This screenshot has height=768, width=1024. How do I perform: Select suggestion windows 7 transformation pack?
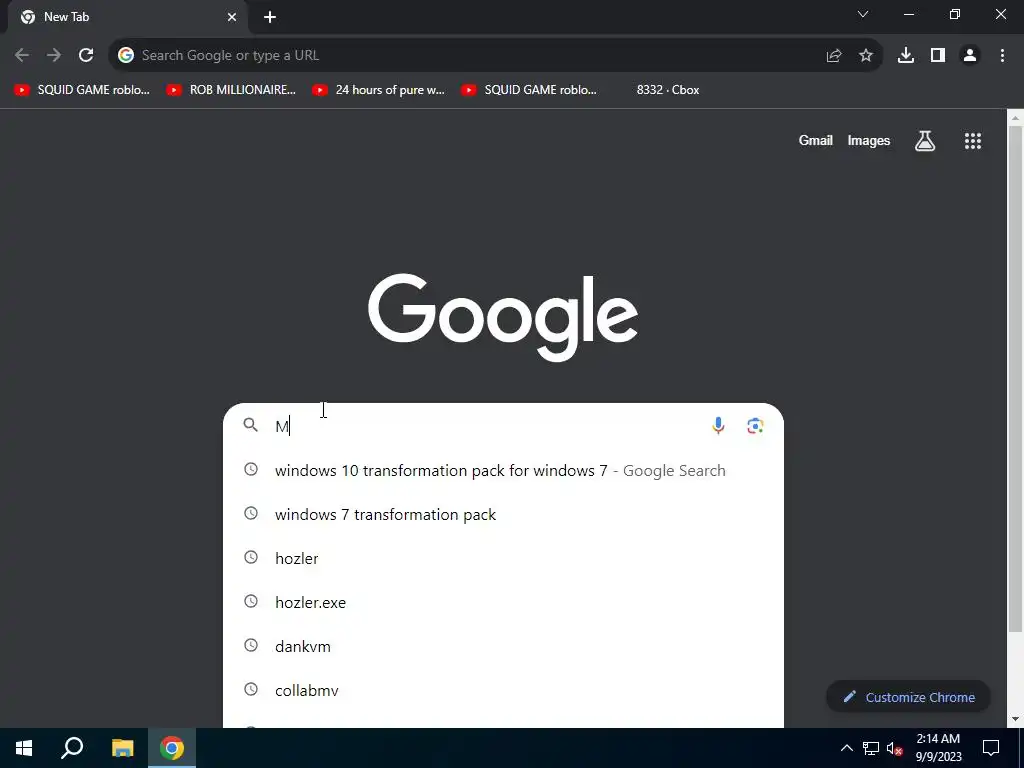click(x=503, y=515)
